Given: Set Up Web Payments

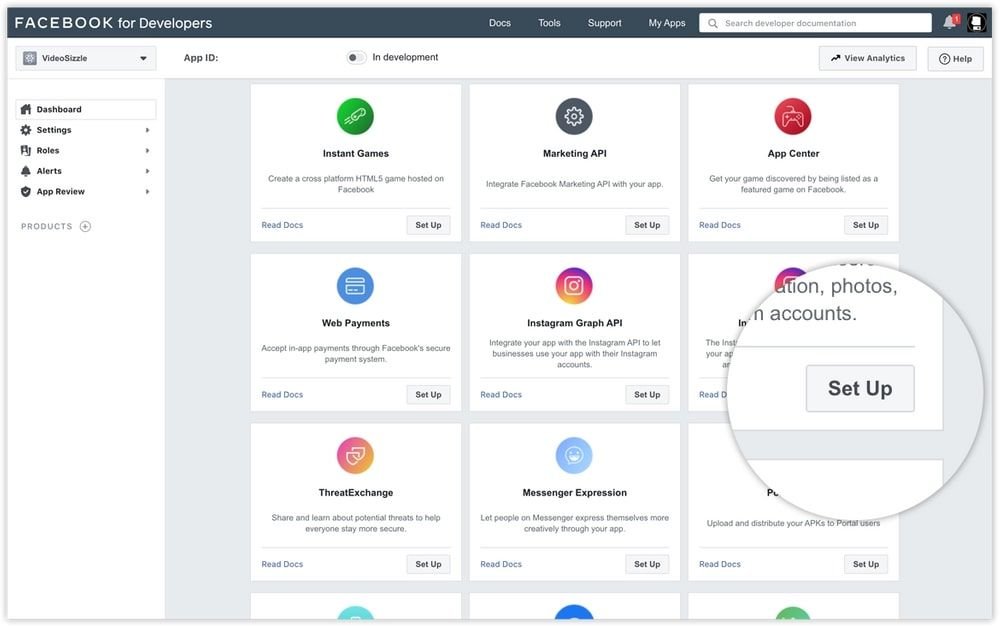Looking at the screenshot, I should click(428, 395).
